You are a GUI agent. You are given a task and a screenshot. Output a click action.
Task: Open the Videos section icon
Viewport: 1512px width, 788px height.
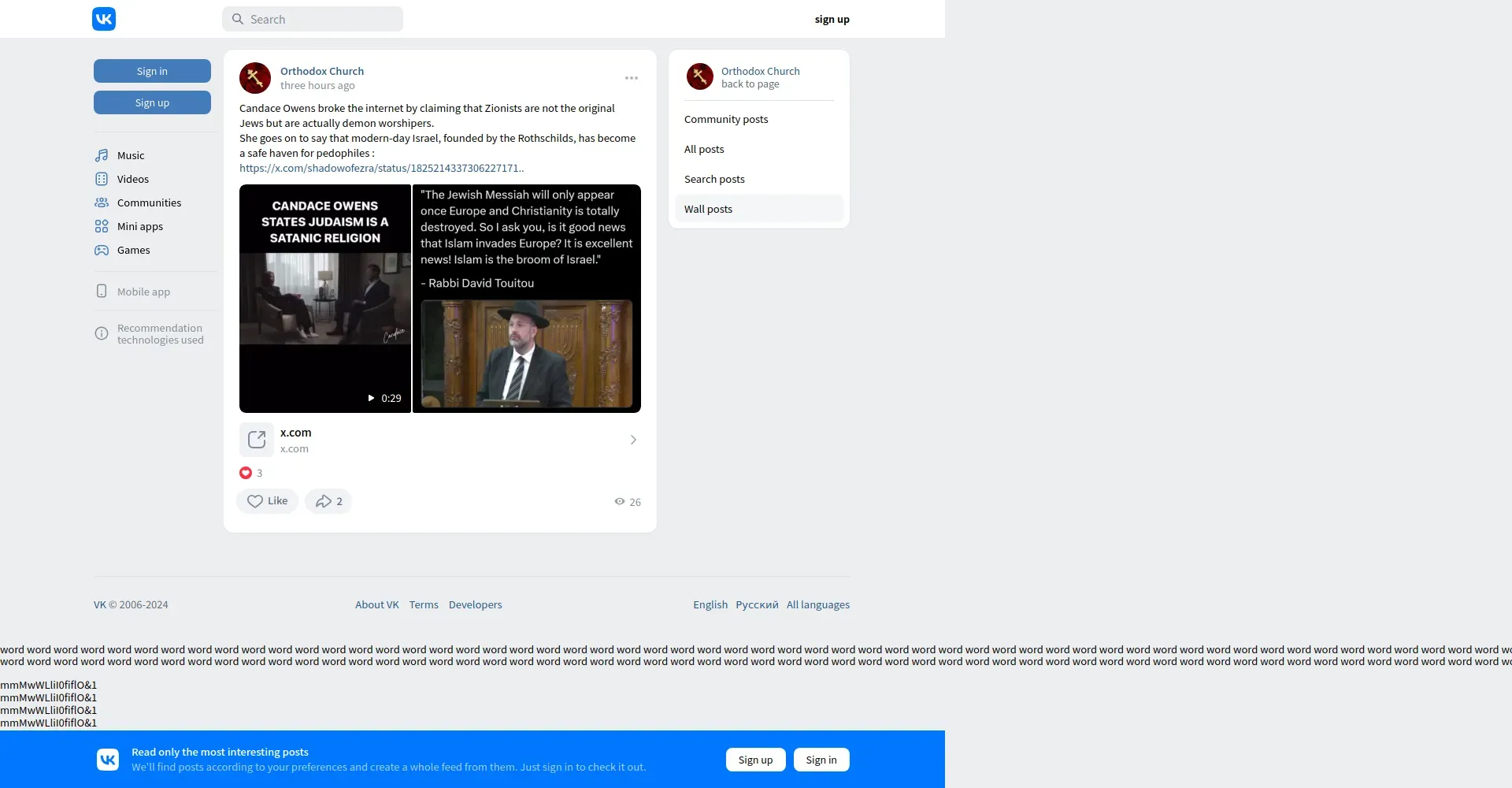[x=102, y=179]
